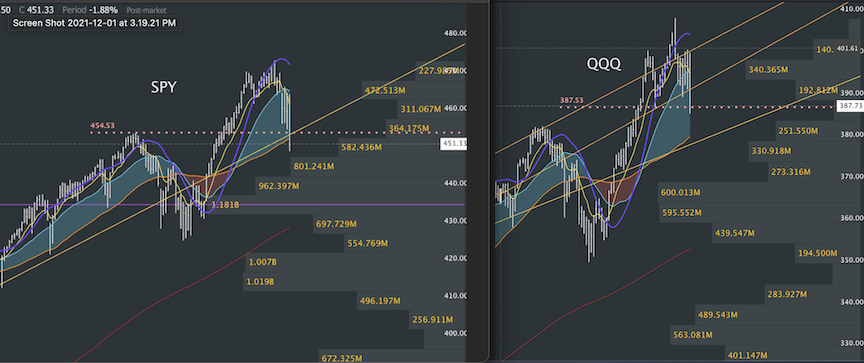The image size is (864, 363).
Task: Click the 801.241M volume profile bar
Action: 377,166
